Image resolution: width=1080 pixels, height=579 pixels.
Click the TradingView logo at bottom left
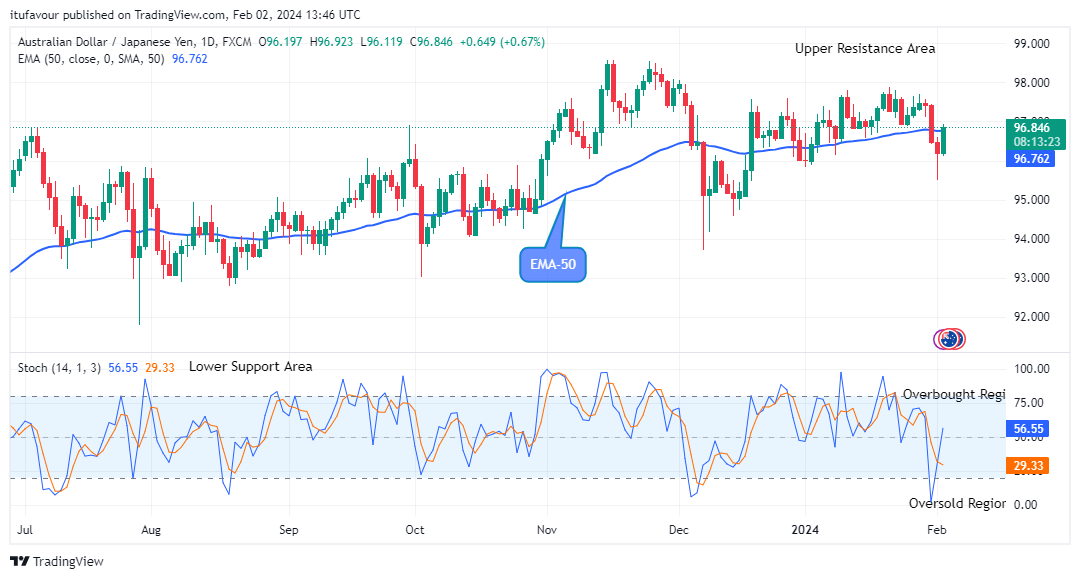pyautogui.click(x=56, y=561)
